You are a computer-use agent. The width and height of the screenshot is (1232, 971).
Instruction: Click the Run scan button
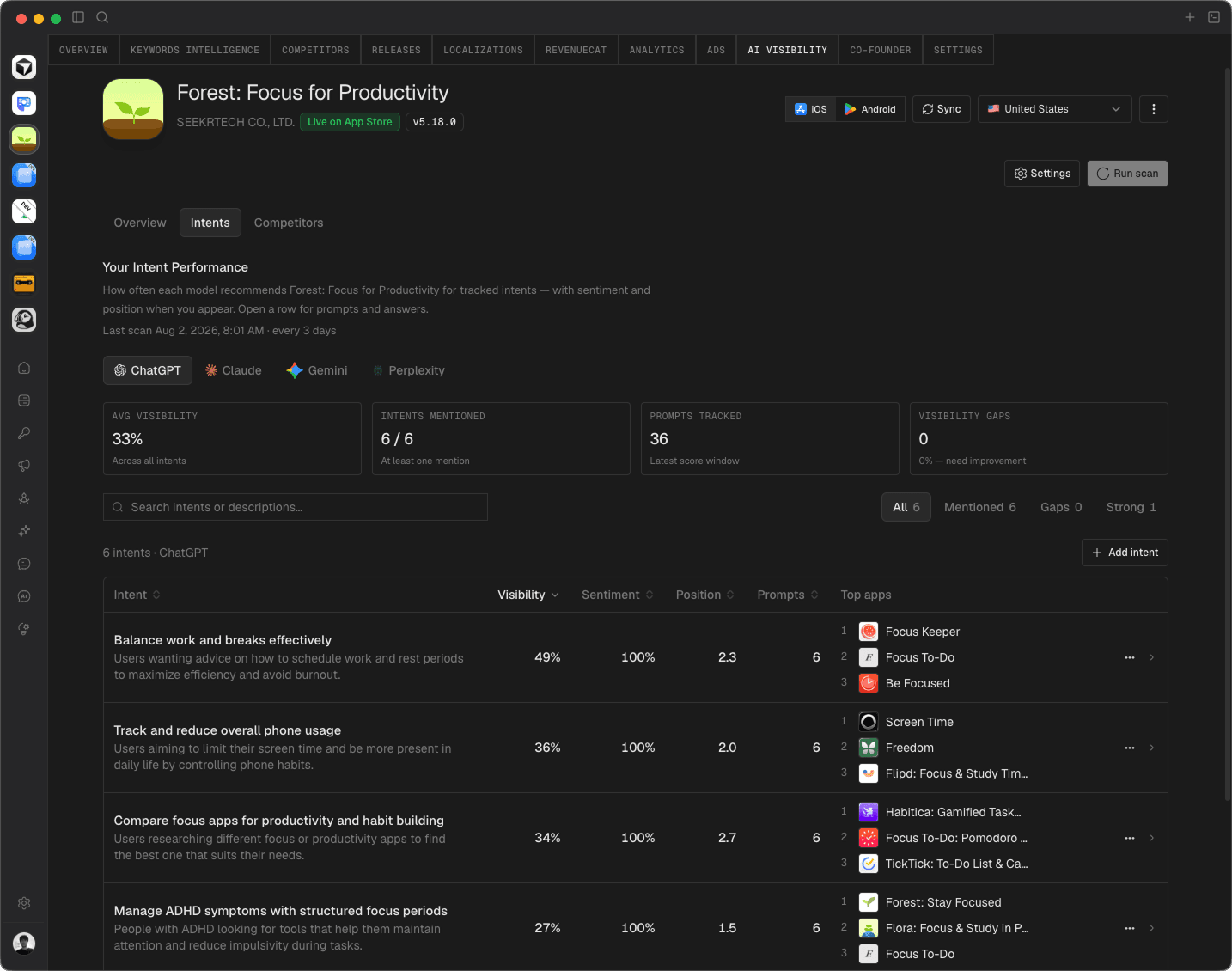point(1127,174)
